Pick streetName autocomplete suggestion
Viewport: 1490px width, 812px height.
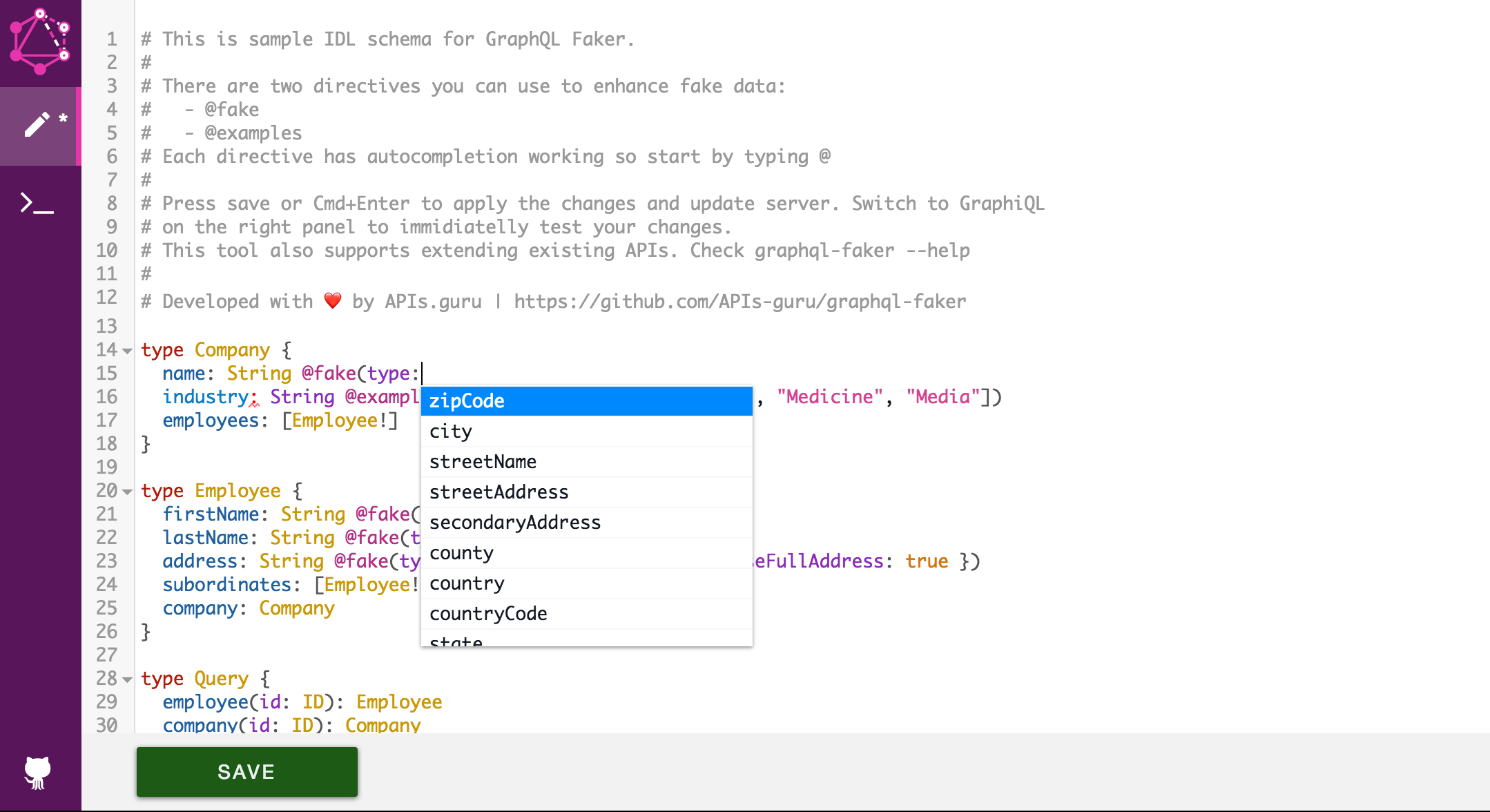click(x=586, y=462)
